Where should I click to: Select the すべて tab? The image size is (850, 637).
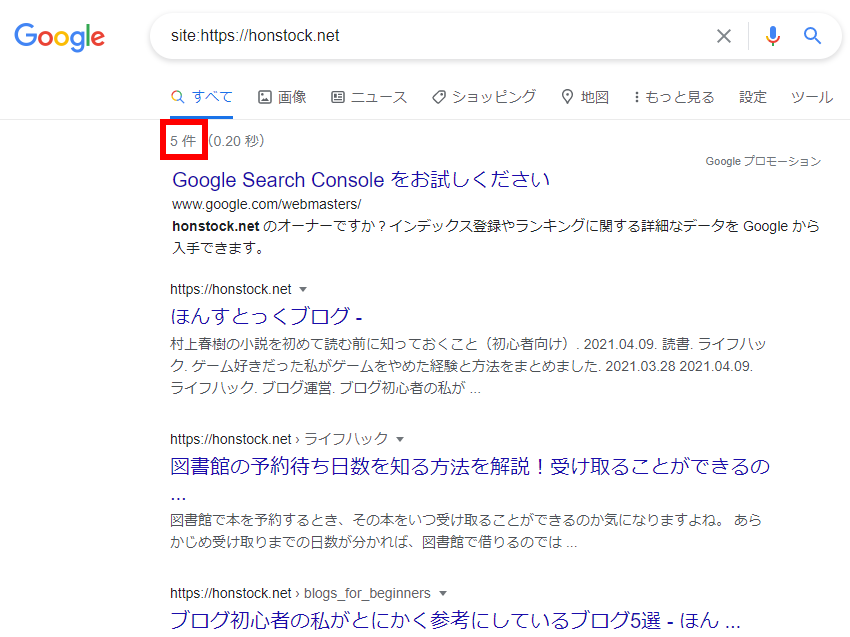click(202, 97)
